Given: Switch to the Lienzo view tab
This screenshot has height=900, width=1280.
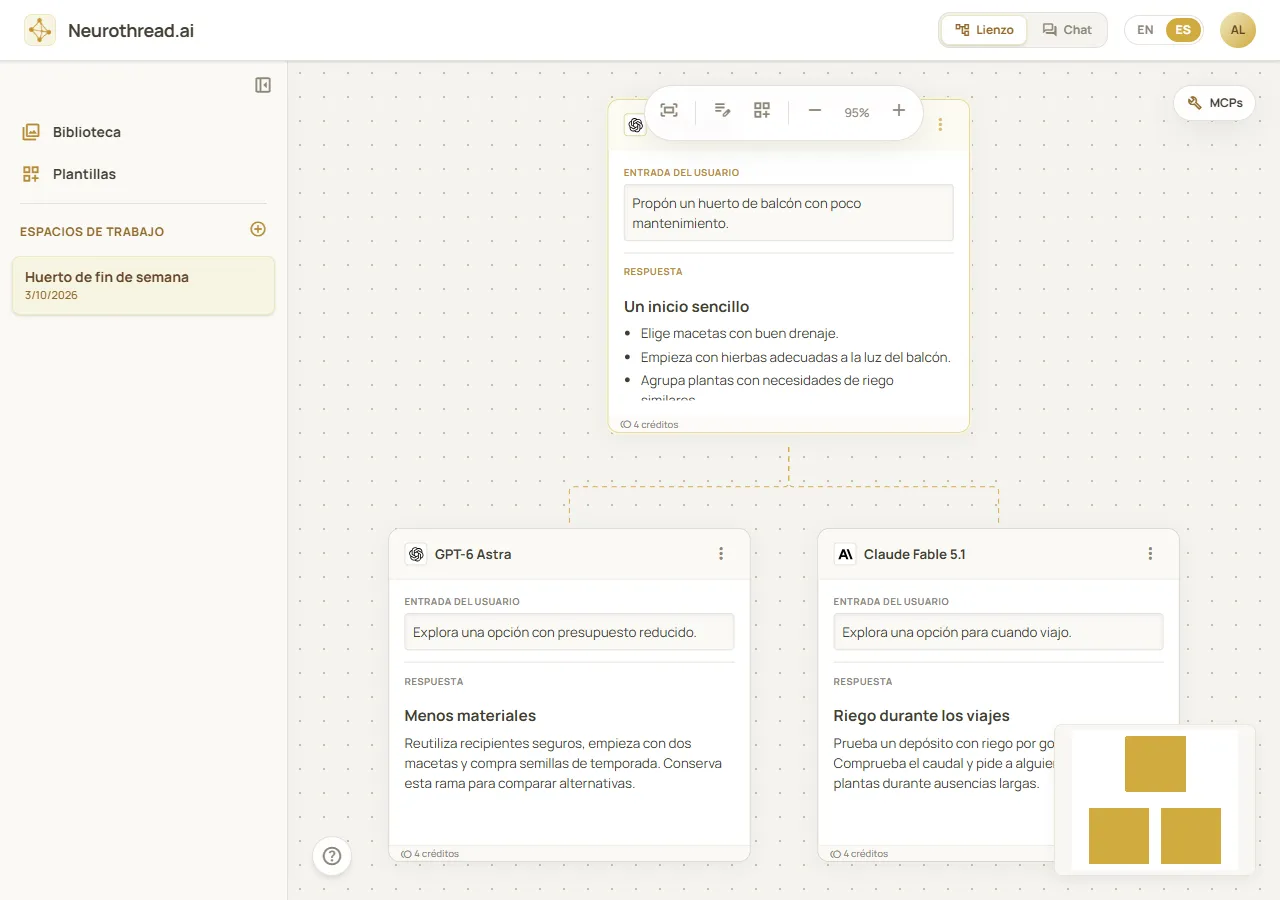Looking at the screenshot, I should [x=984, y=30].
